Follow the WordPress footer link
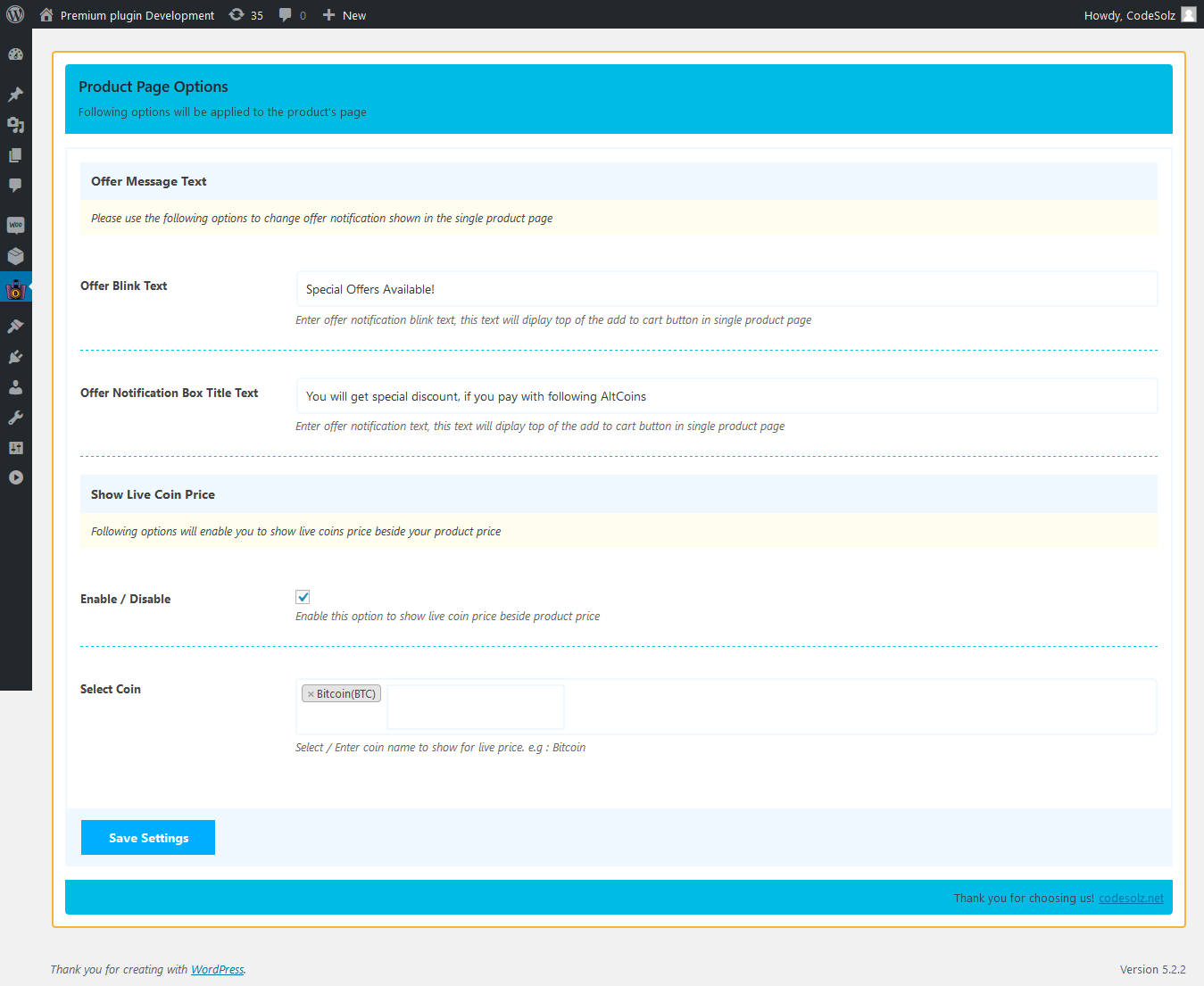 [x=217, y=970]
